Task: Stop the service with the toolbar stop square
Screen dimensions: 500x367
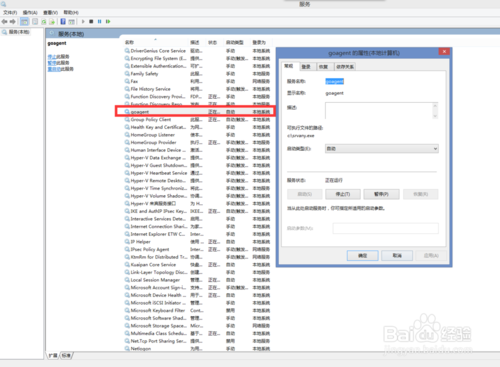Action: 91,22
